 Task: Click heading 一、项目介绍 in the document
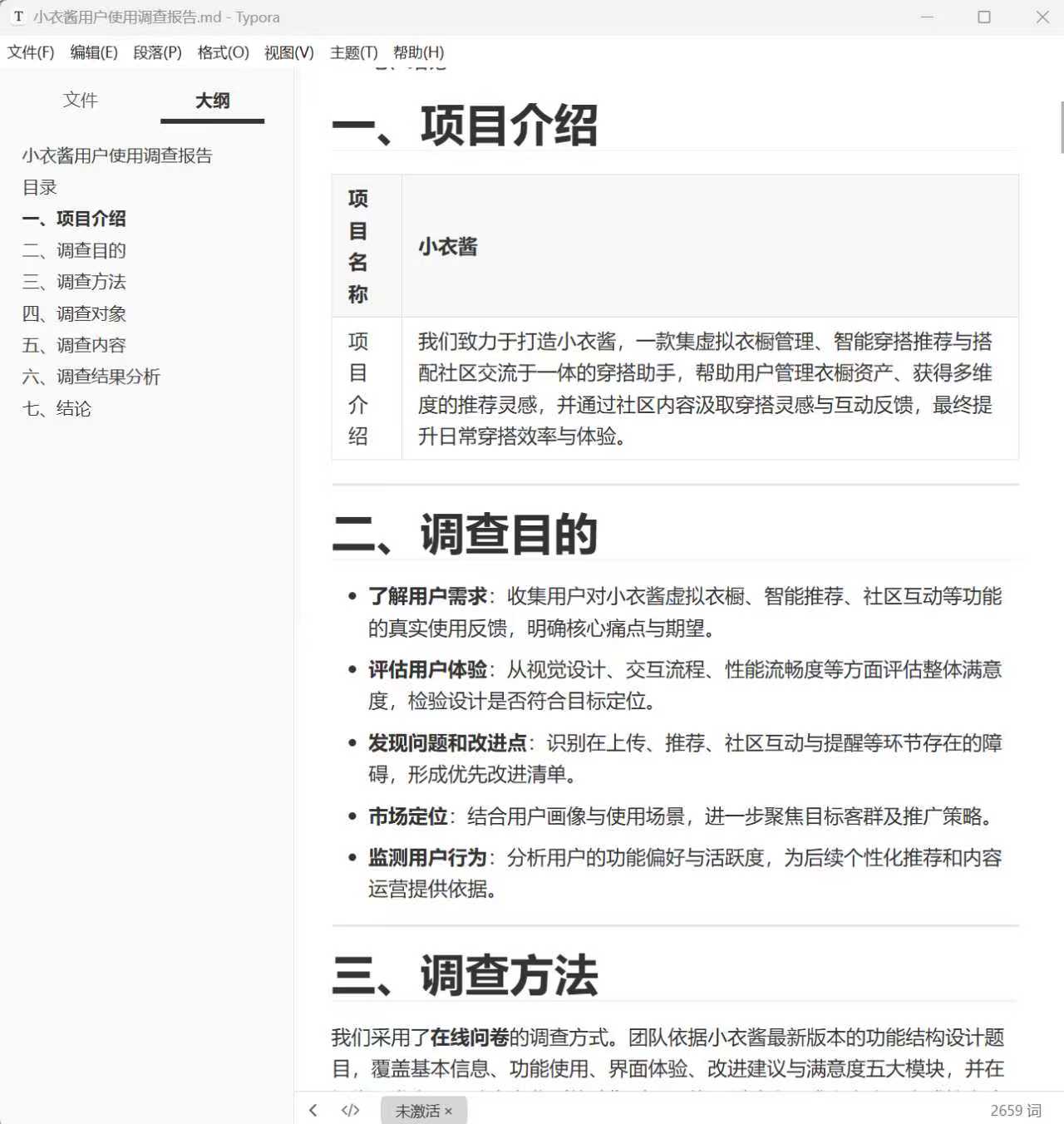[465, 126]
